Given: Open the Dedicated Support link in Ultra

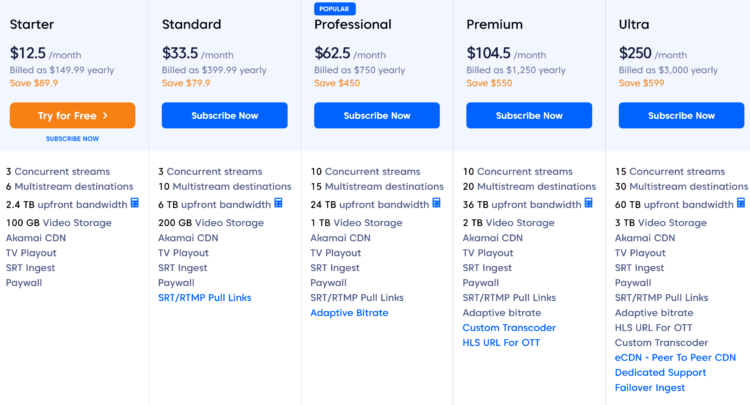Looking at the screenshot, I should 661,373.
